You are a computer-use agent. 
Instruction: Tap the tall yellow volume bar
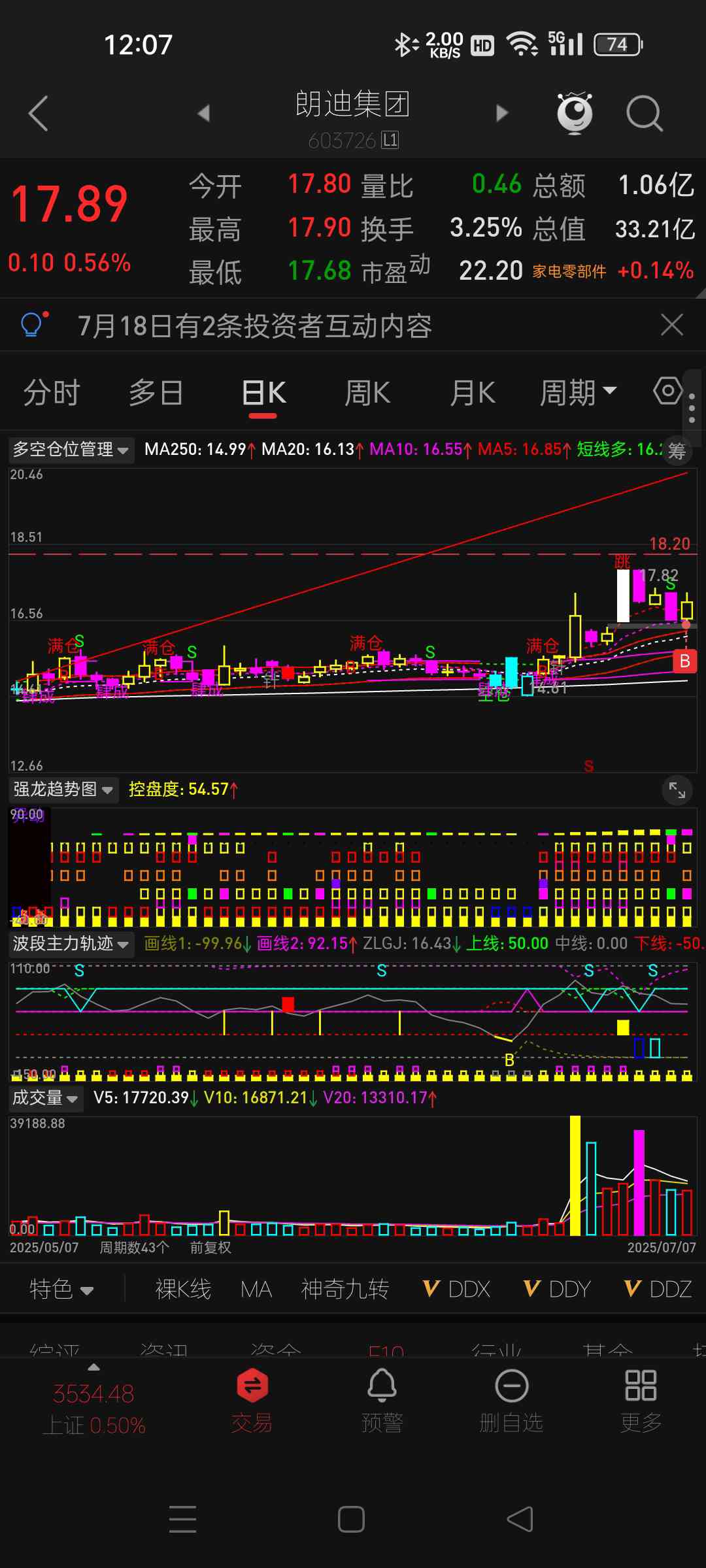pos(575,1175)
